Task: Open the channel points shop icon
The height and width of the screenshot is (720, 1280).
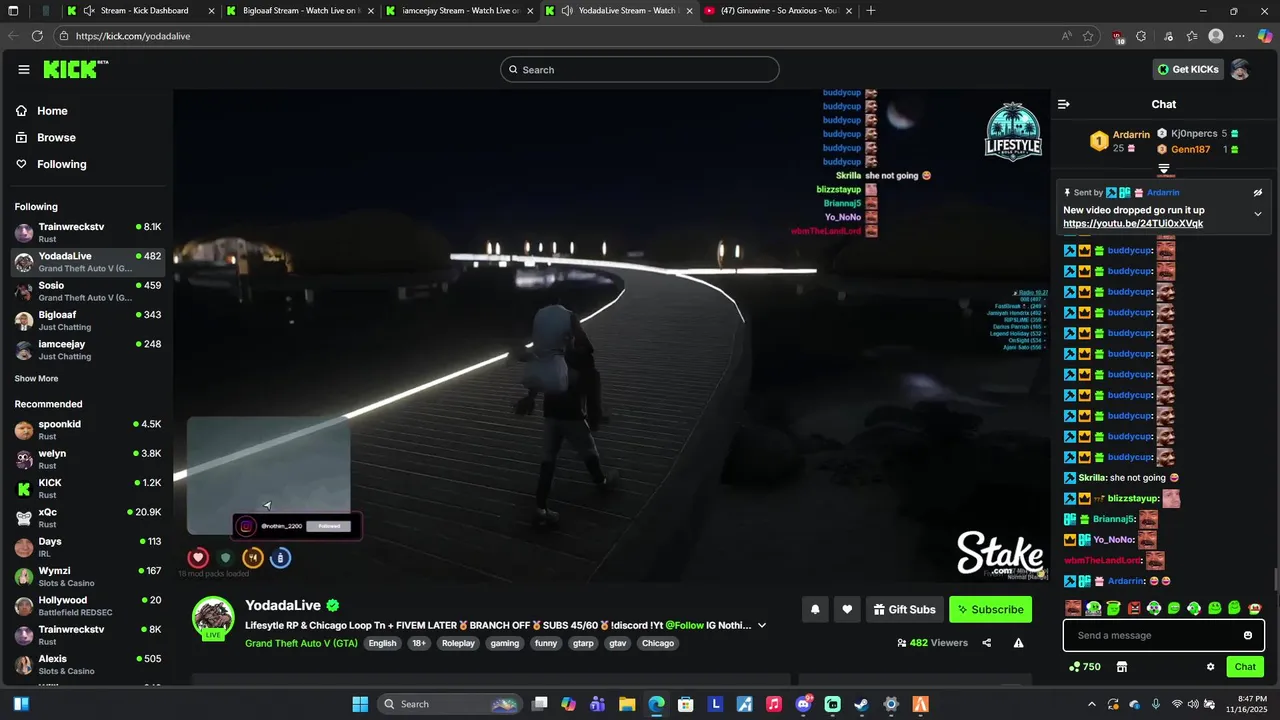Action: [1122, 667]
